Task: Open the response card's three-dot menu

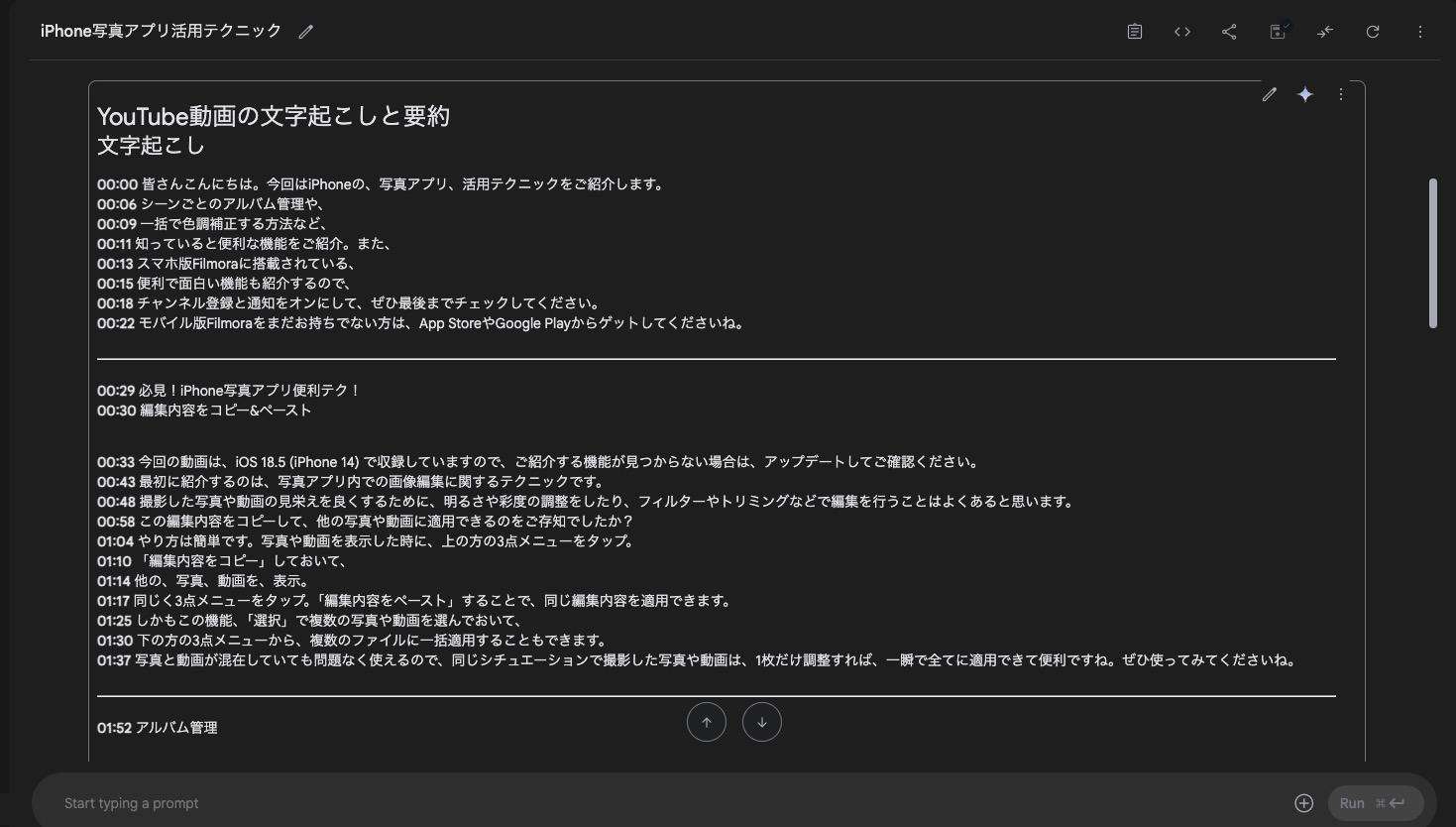Action: pyautogui.click(x=1341, y=94)
